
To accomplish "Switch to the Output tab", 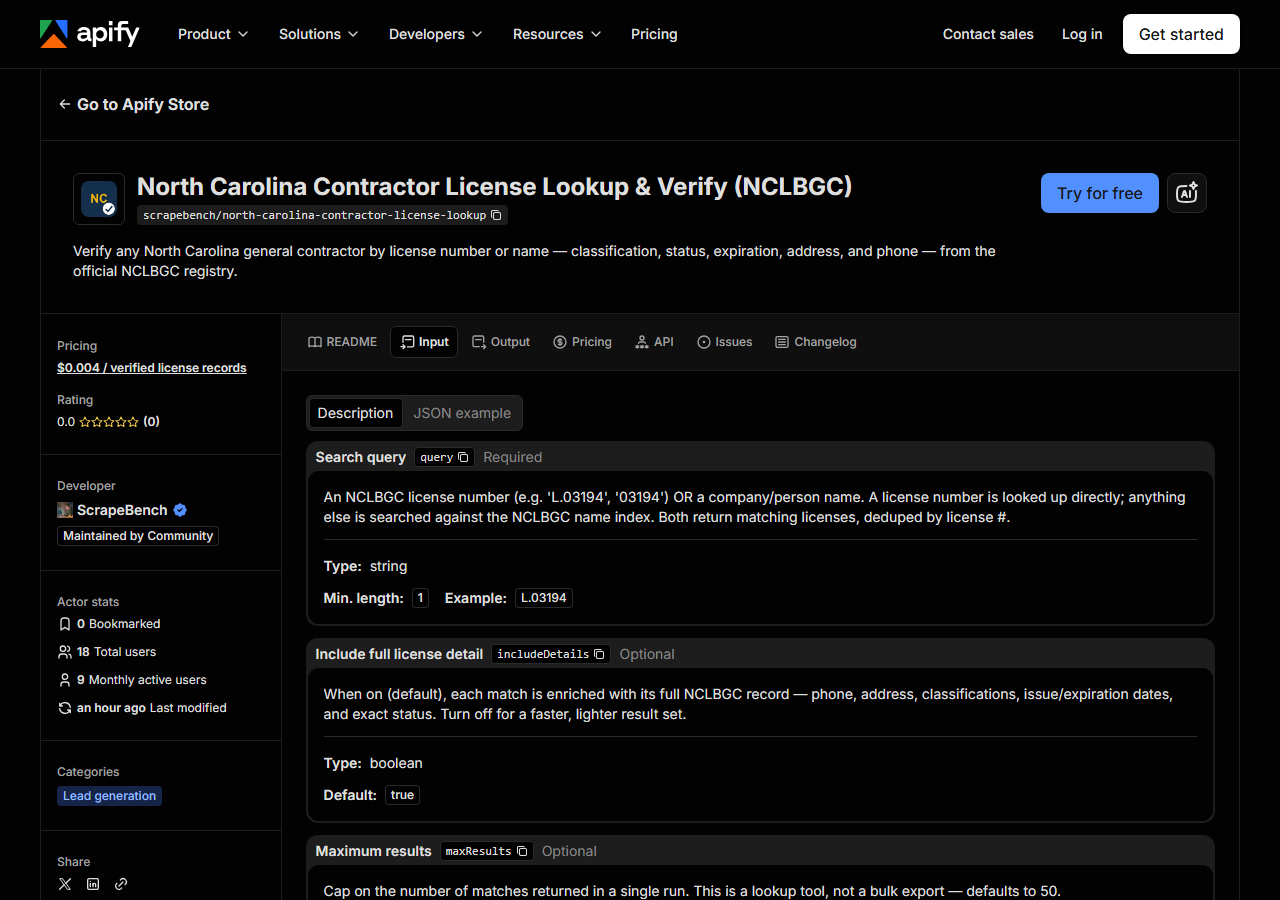I will point(501,342).
